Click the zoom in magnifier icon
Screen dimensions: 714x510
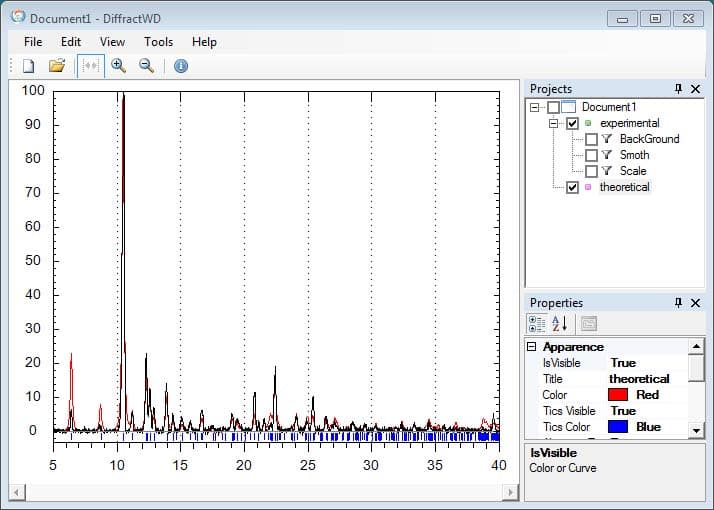click(x=118, y=66)
